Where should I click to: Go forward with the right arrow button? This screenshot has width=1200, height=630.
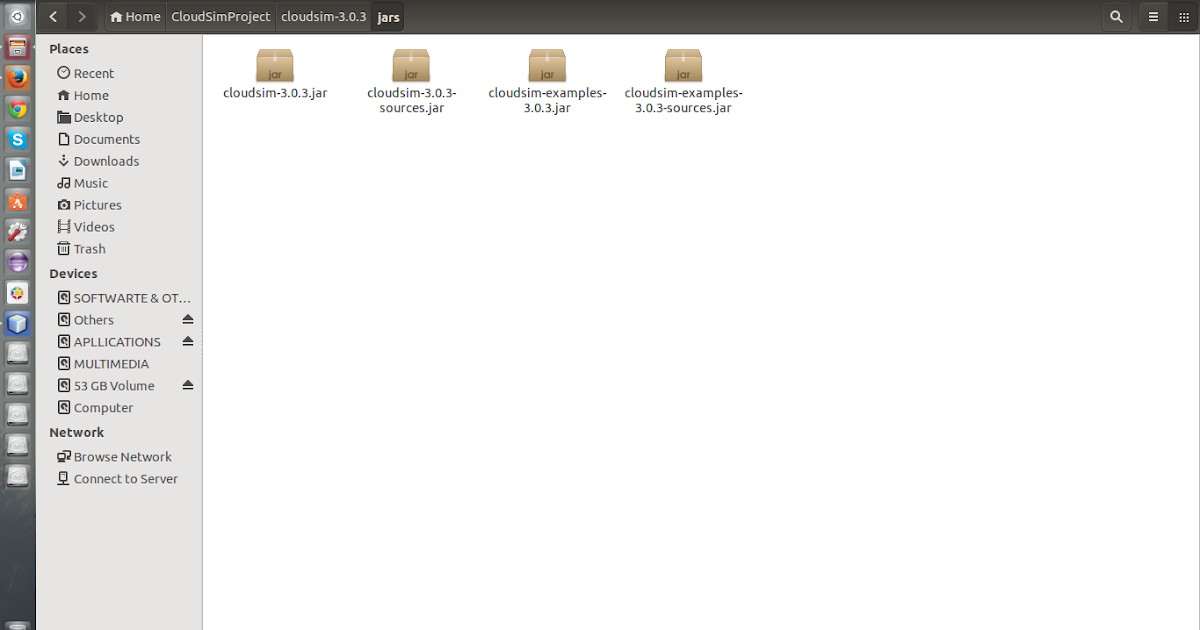(82, 16)
